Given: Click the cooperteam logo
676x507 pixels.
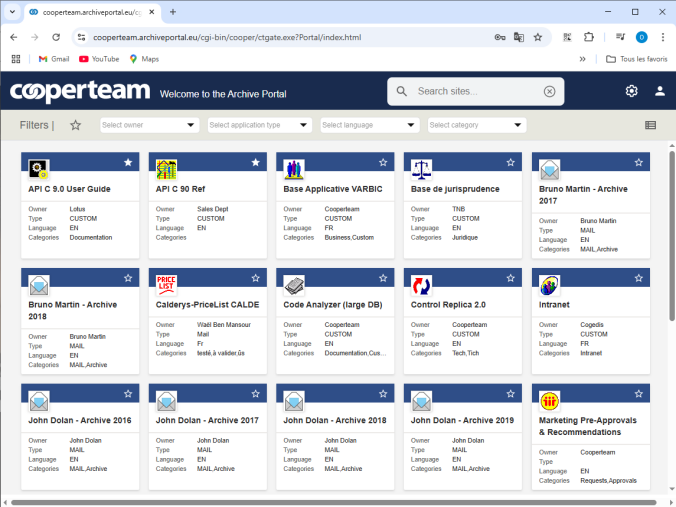Looking at the screenshot, I should point(80,91).
